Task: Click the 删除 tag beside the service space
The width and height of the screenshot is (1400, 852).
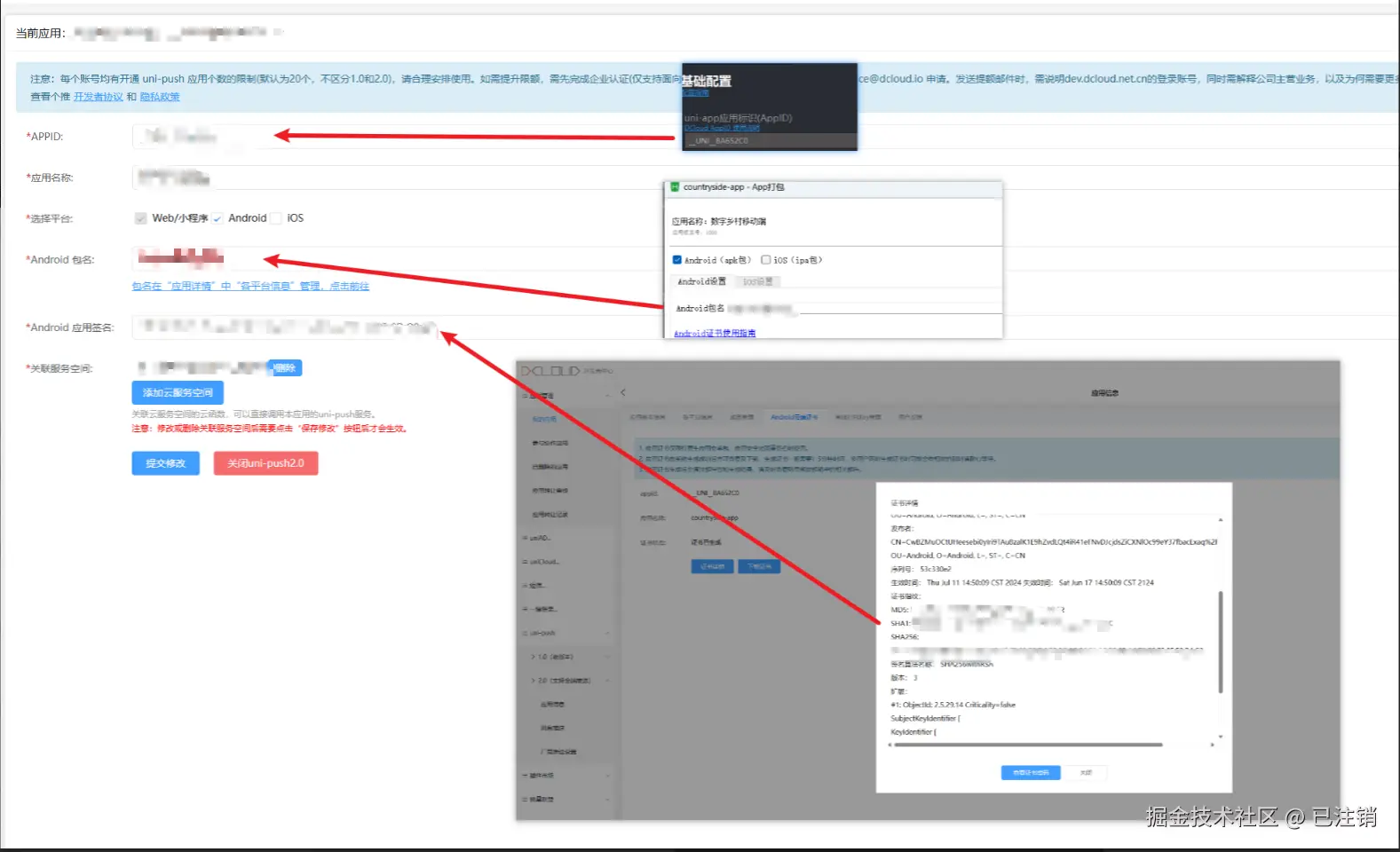Action: click(285, 367)
